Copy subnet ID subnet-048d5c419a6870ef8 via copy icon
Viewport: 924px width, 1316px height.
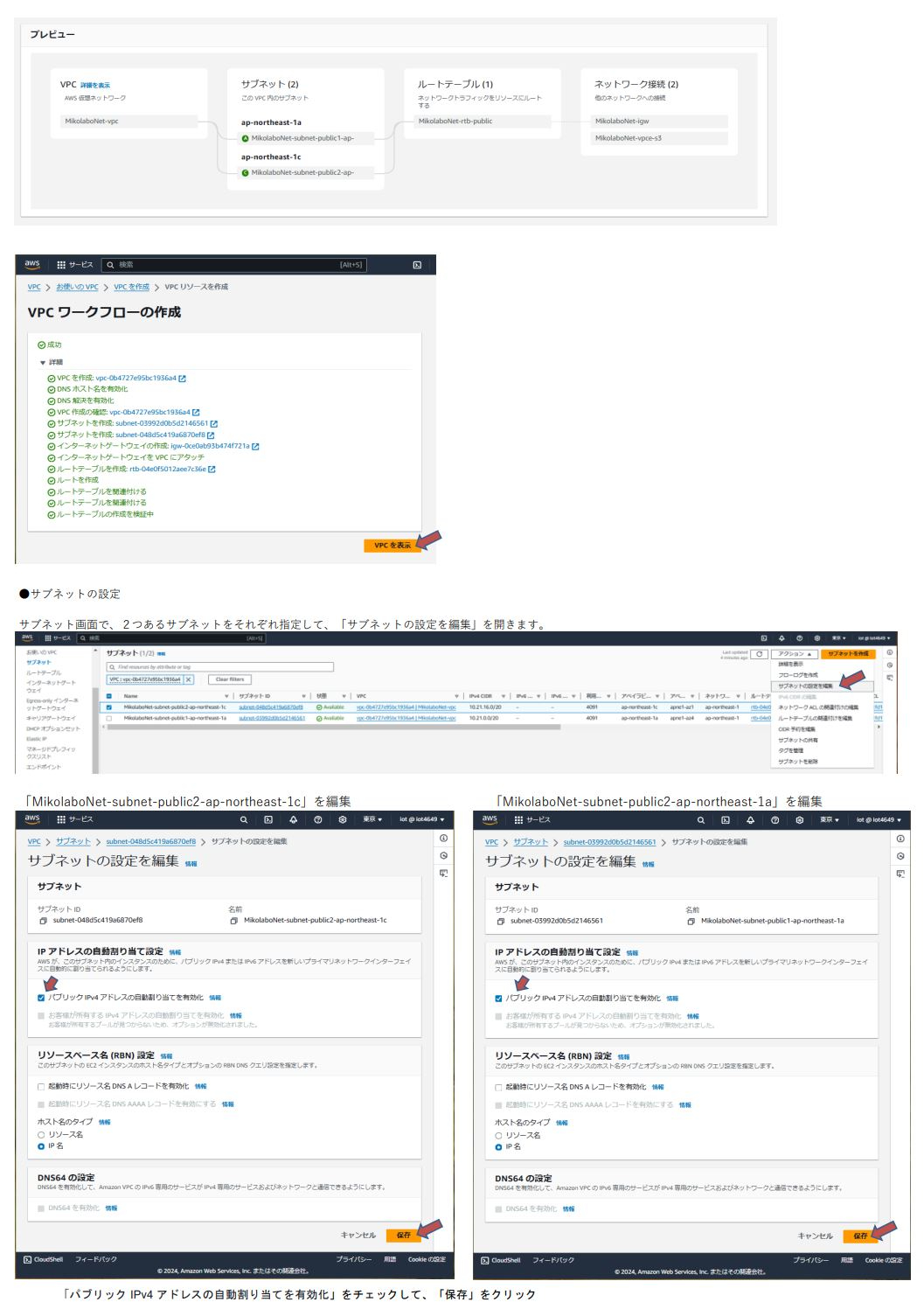pyautogui.click(x=43, y=921)
